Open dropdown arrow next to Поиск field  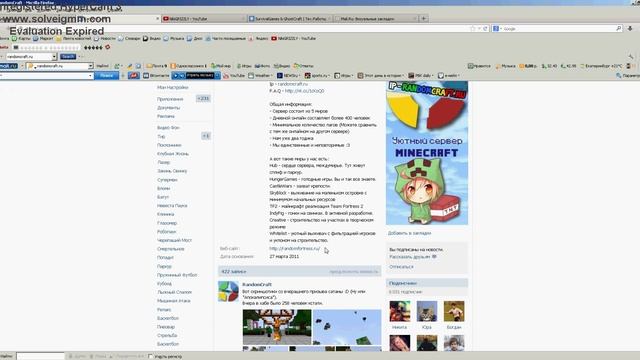pos(90,76)
